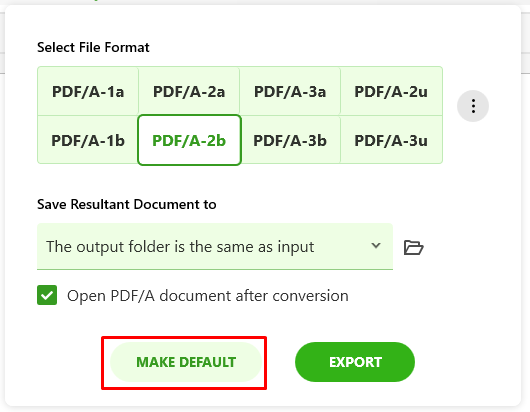This screenshot has width=530, height=412.
Task: Choose PDF/A-2a as file format
Action: (x=189, y=91)
